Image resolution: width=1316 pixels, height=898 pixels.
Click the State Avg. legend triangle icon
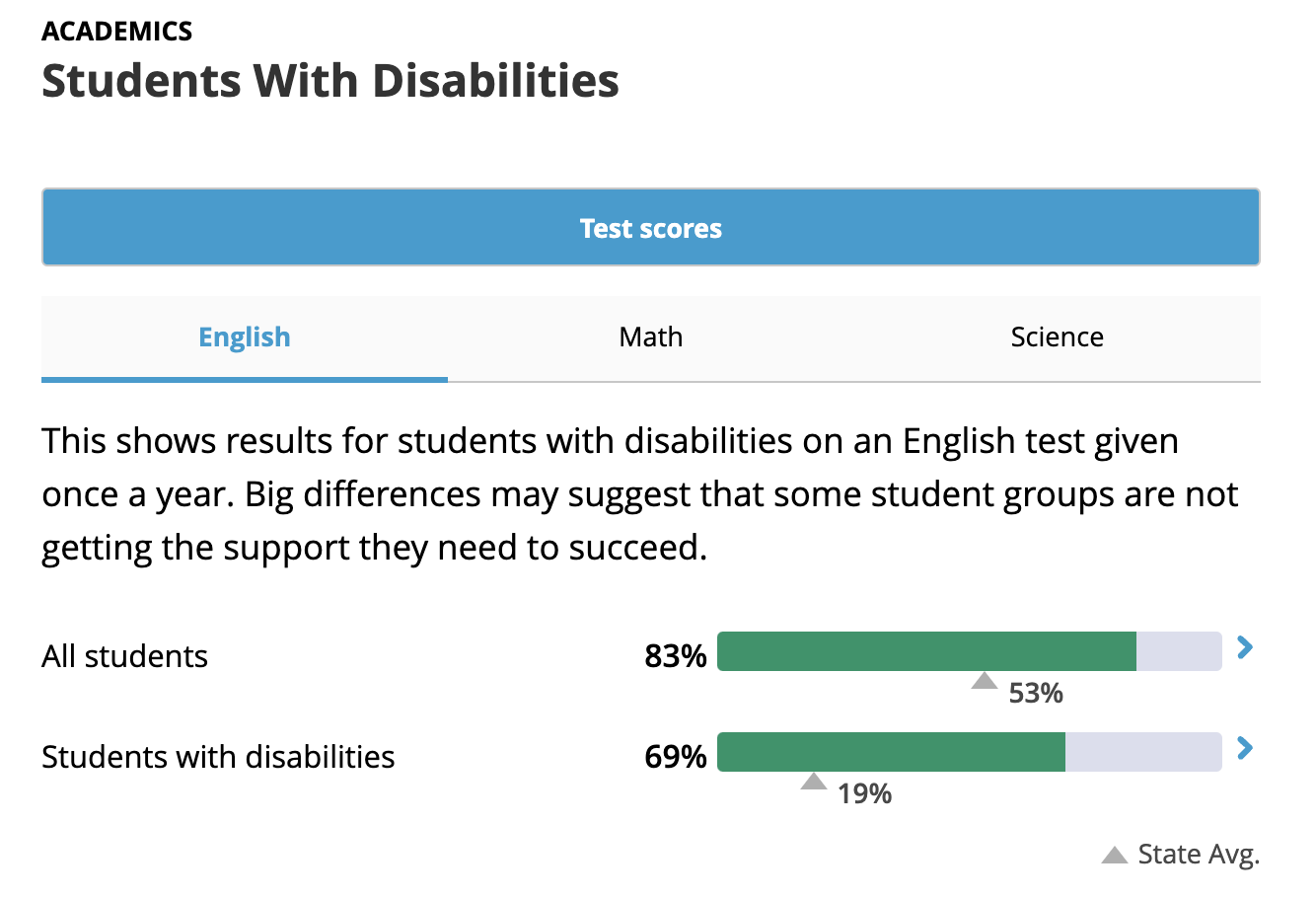[1115, 855]
